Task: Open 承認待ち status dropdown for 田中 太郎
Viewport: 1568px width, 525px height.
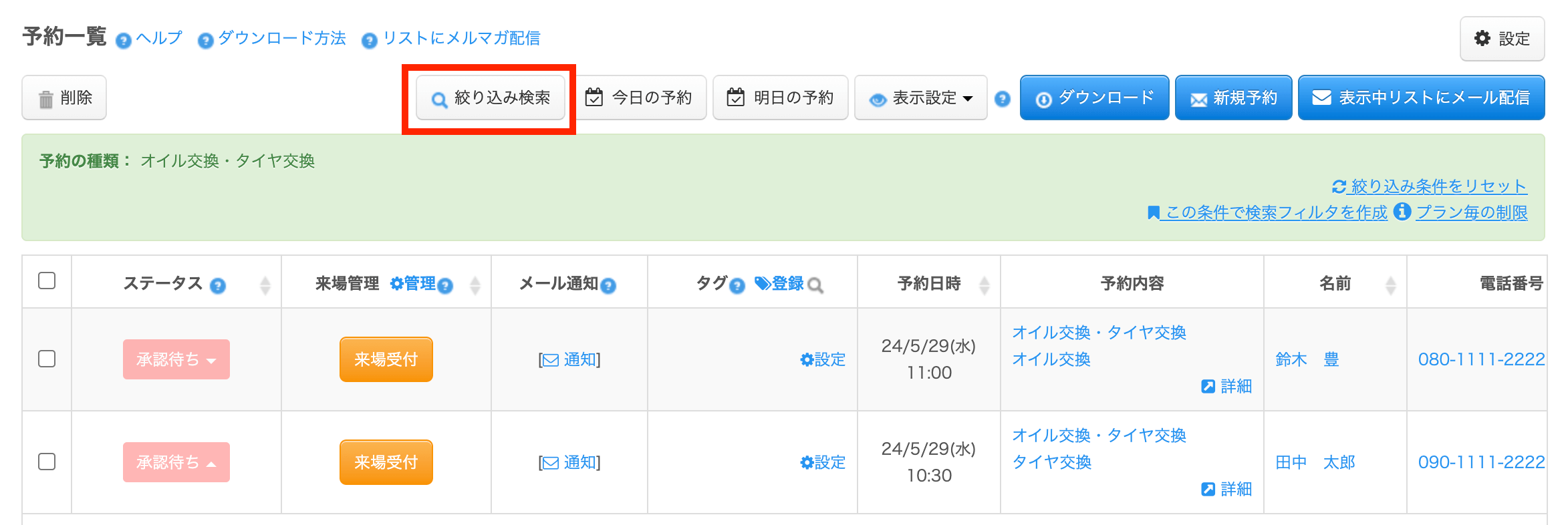Action: 176,462
